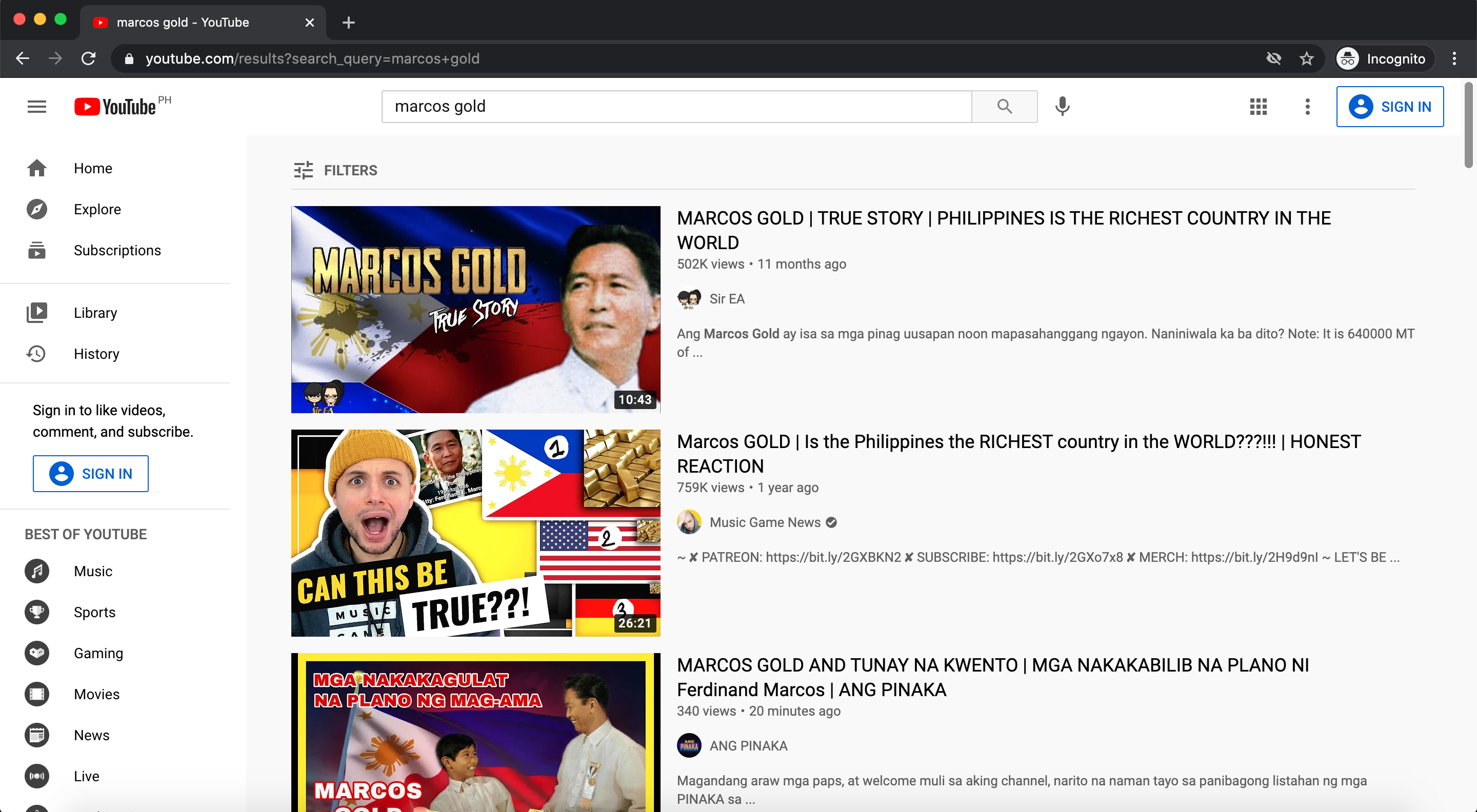
Task: Open Explore in sidebar
Action: 115,209
